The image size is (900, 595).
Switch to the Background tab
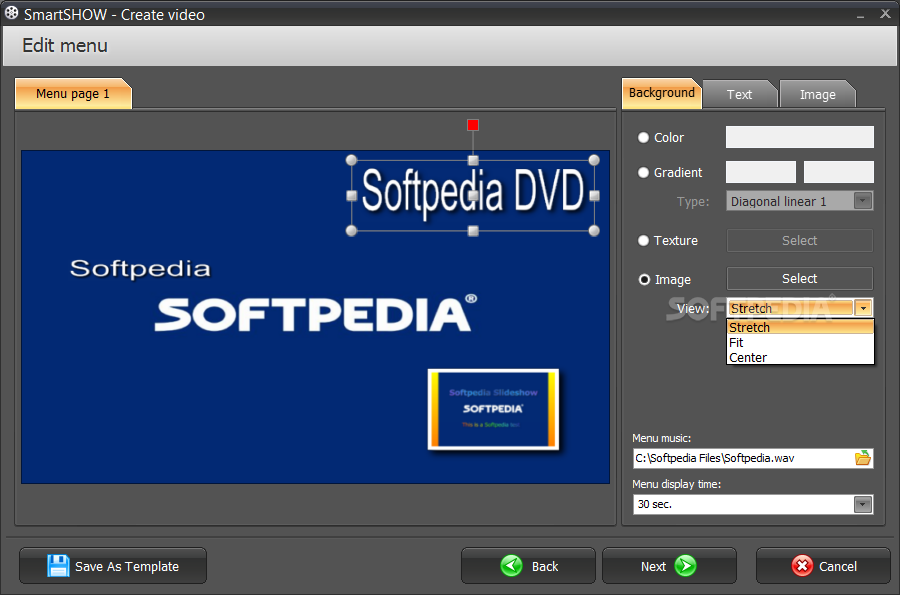tap(661, 93)
